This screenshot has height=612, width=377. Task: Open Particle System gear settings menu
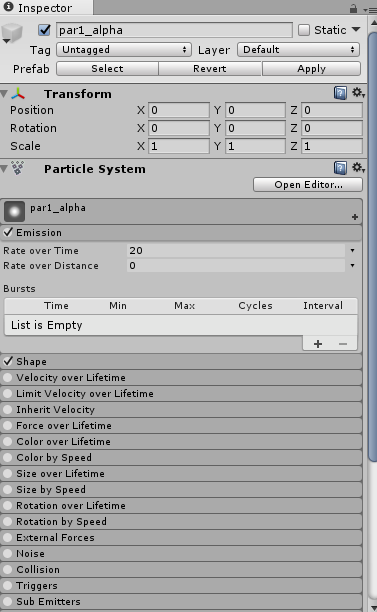click(x=358, y=168)
